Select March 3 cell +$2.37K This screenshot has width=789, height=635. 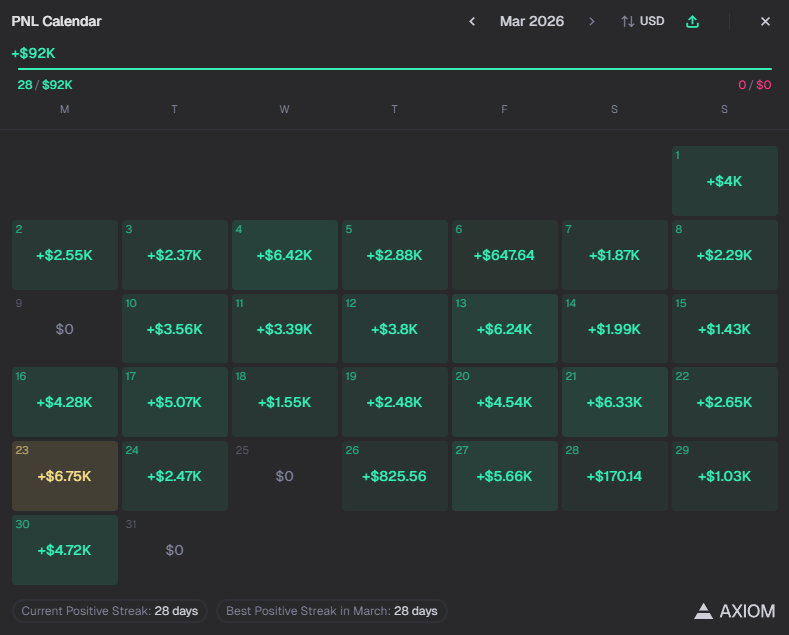coord(175,255)
